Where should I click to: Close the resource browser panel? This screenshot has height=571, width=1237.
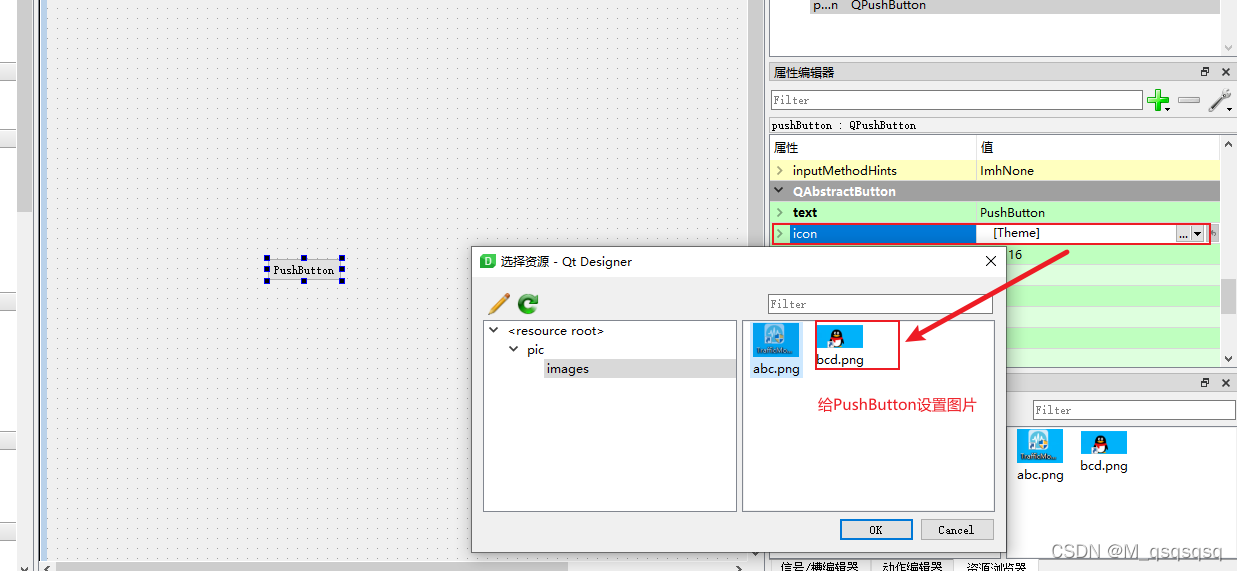1226,383
